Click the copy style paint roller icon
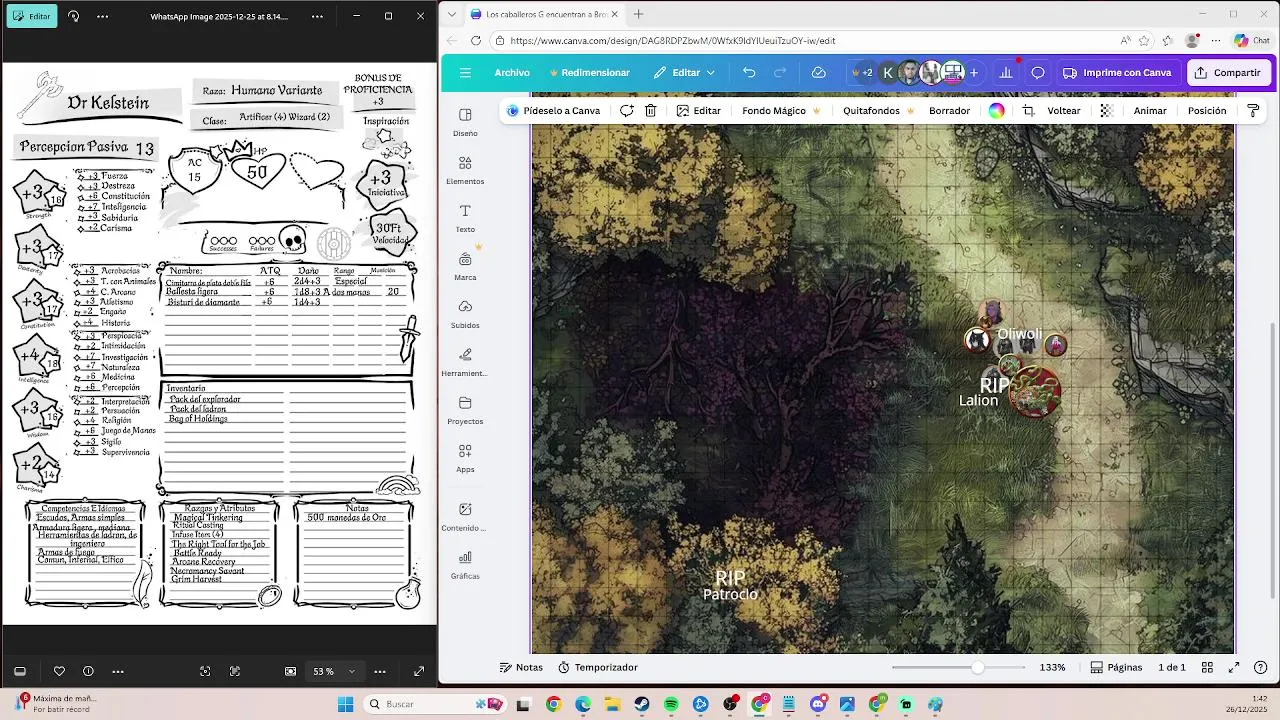 coord(1253,111)
